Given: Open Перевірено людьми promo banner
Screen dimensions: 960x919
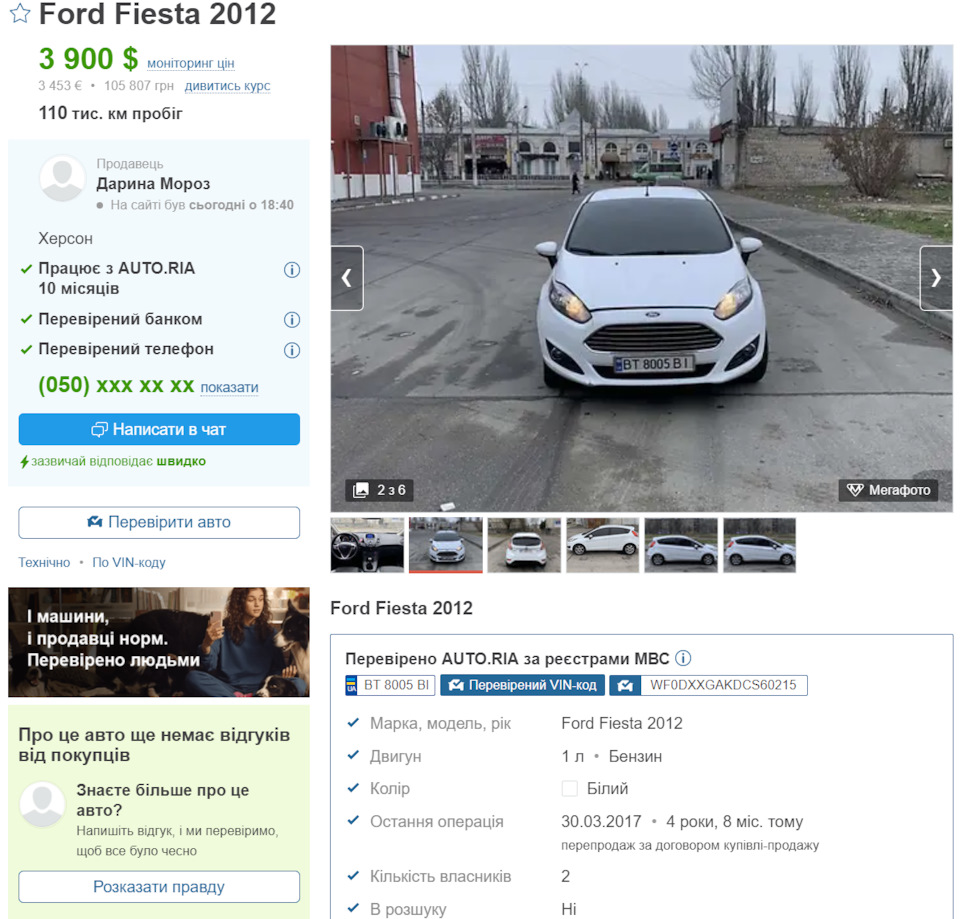Looking at the screenshot, I should click(x=159, y=642).
